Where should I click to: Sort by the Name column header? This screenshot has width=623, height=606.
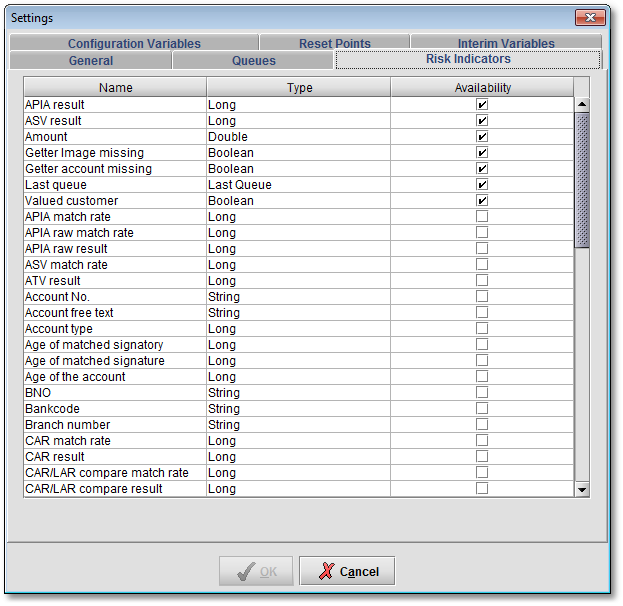click(115, 88)
